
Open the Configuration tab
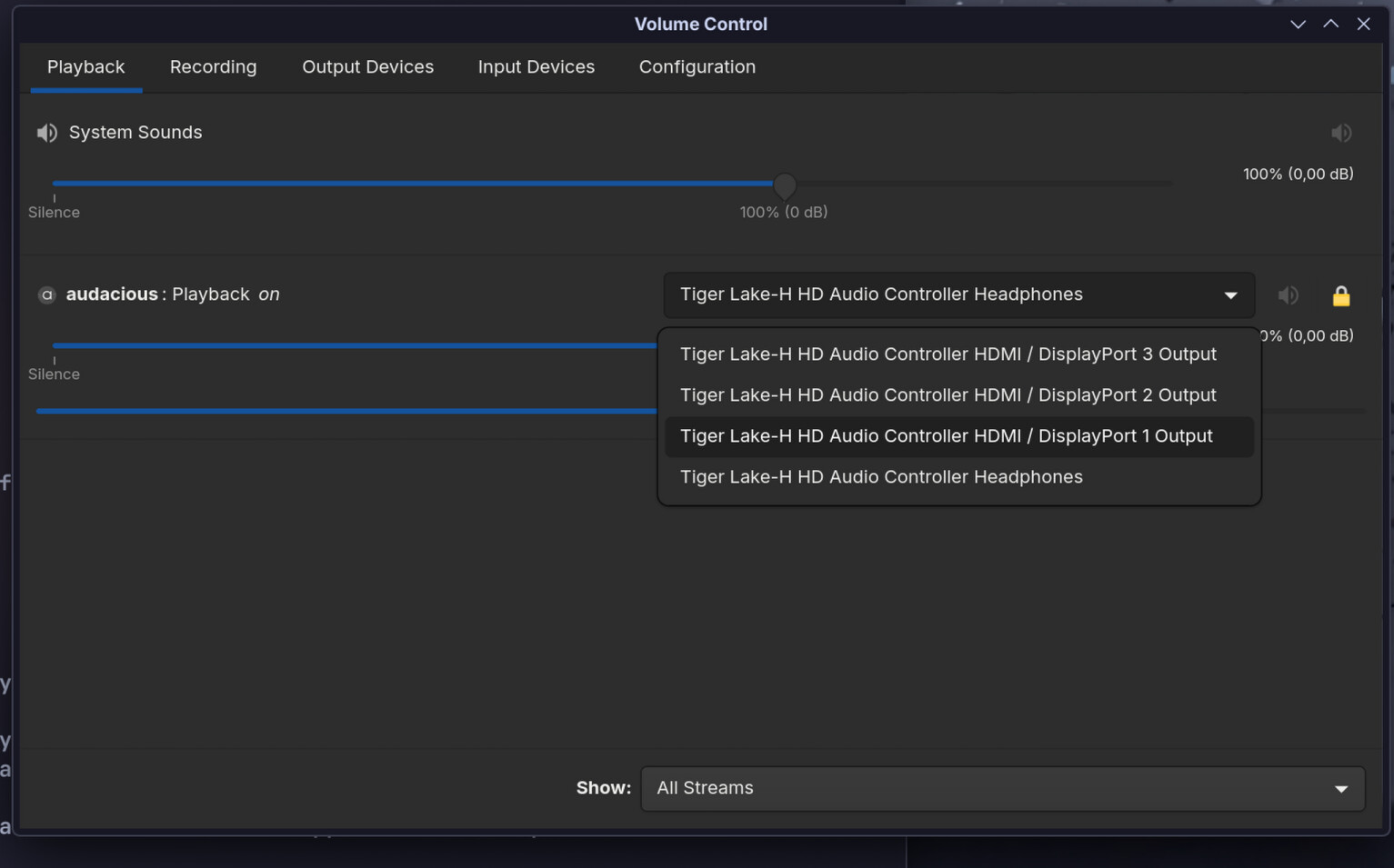coord(697,67)
